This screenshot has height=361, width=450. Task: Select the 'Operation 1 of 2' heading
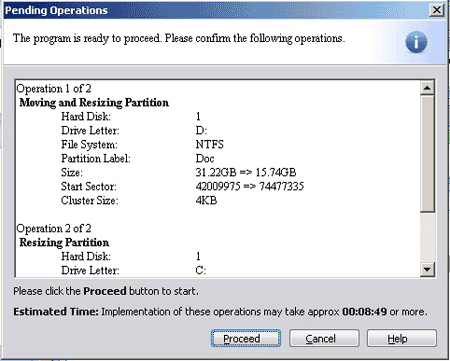pyautogui.click(x=54, y=89)
